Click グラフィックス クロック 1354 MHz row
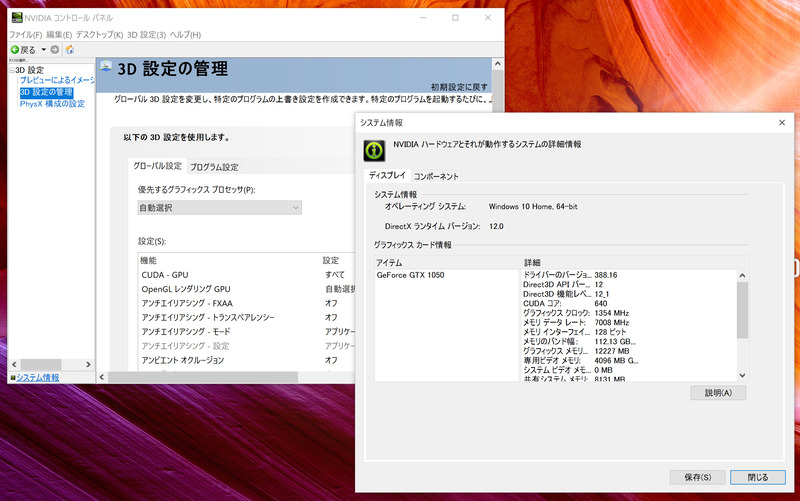800x501 pixels. pos(576,313)
